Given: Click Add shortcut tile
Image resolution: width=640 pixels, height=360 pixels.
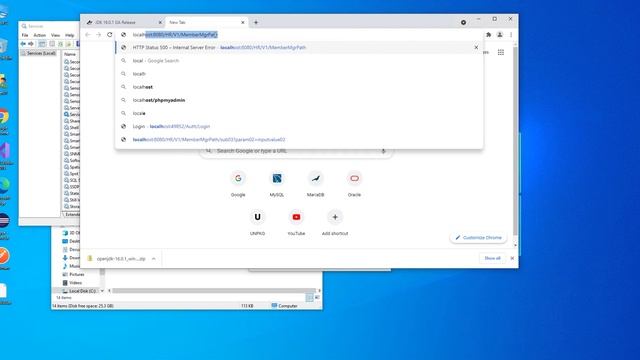Looking at the screenshot, I should click(335, 223).
